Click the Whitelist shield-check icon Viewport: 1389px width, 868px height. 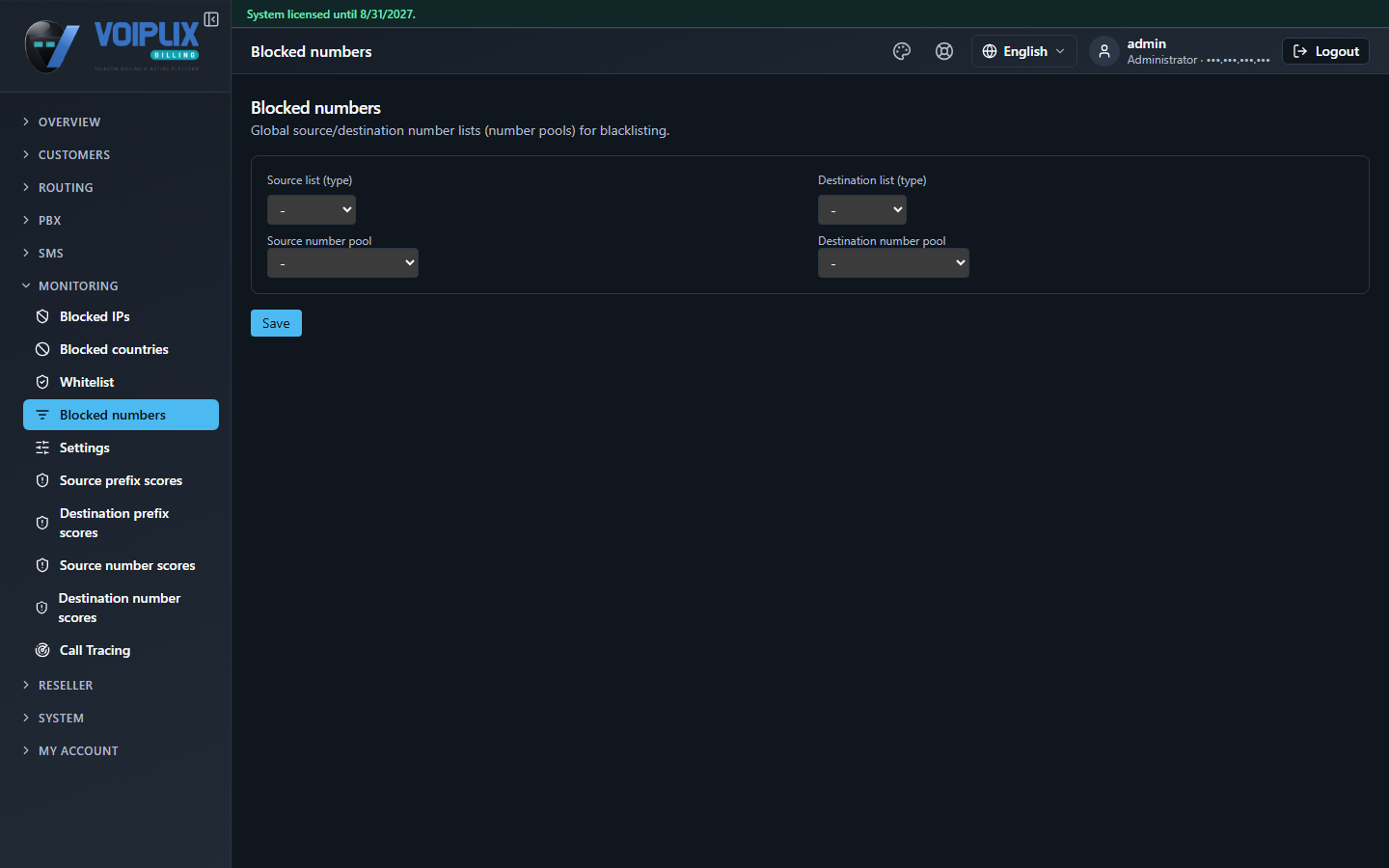(x=42, y=382)
